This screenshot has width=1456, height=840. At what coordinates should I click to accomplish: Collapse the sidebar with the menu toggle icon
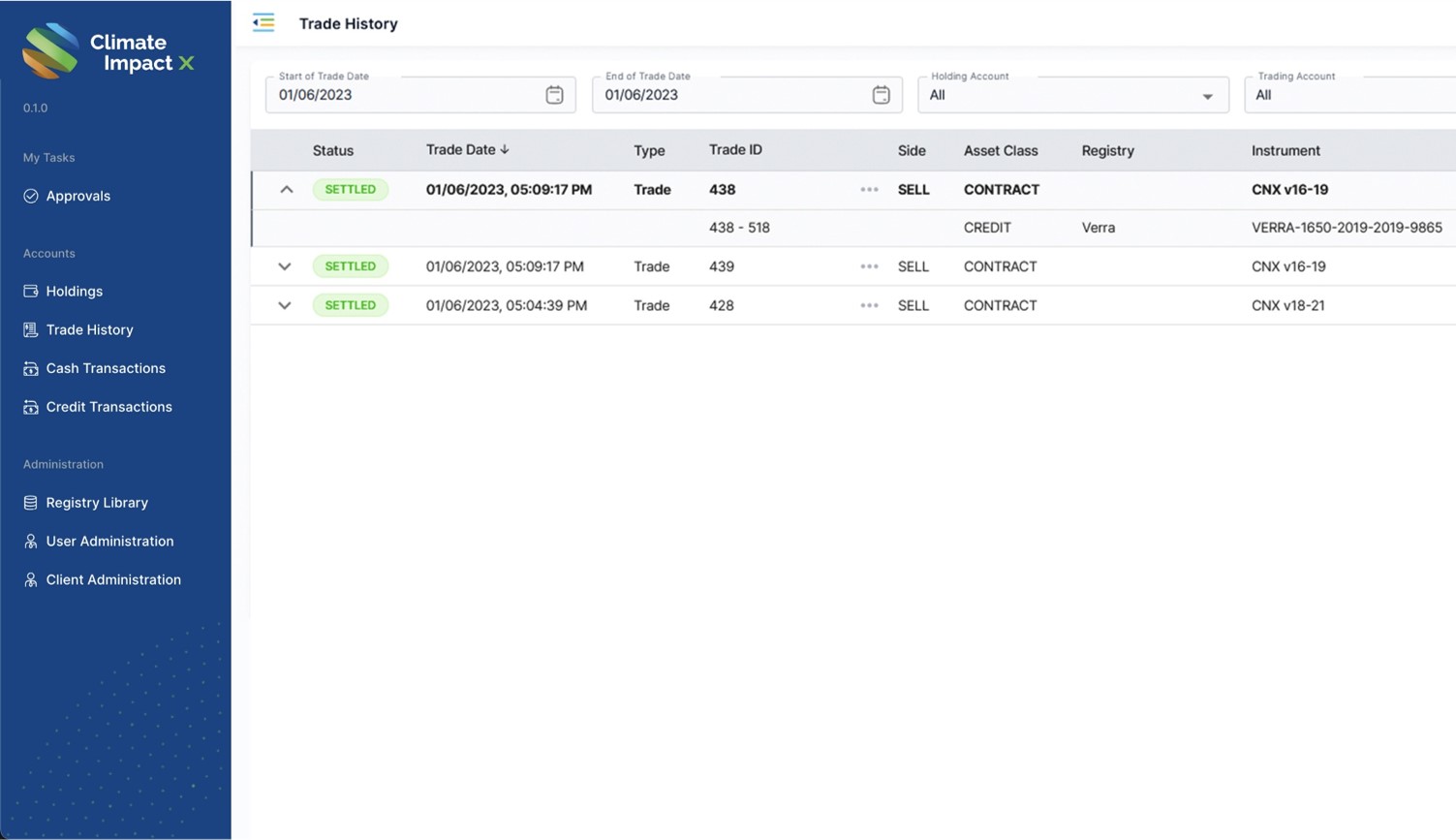point(263,22)
